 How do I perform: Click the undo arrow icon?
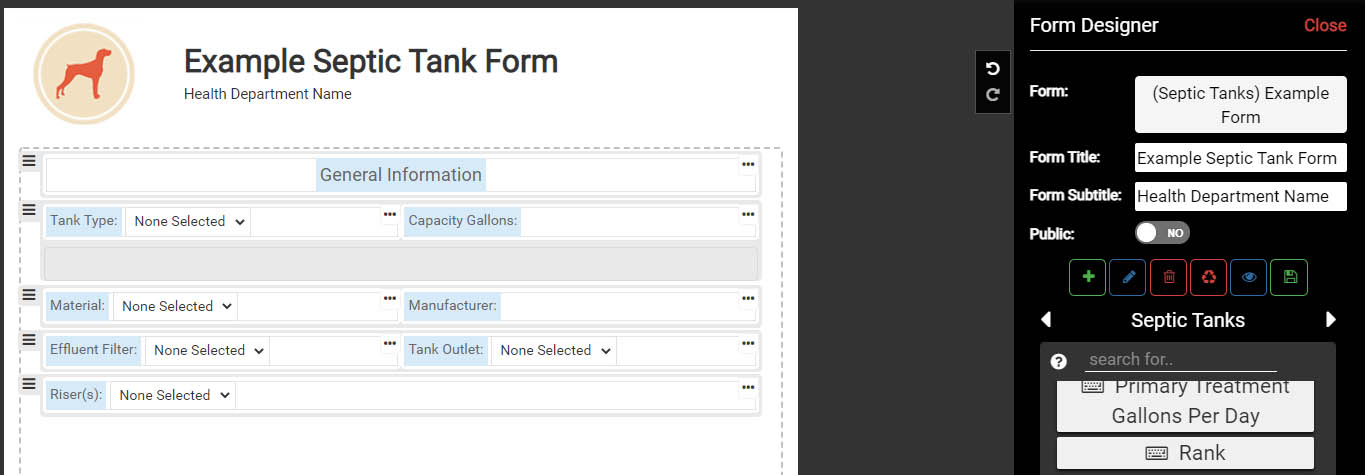tap(992, 69)
